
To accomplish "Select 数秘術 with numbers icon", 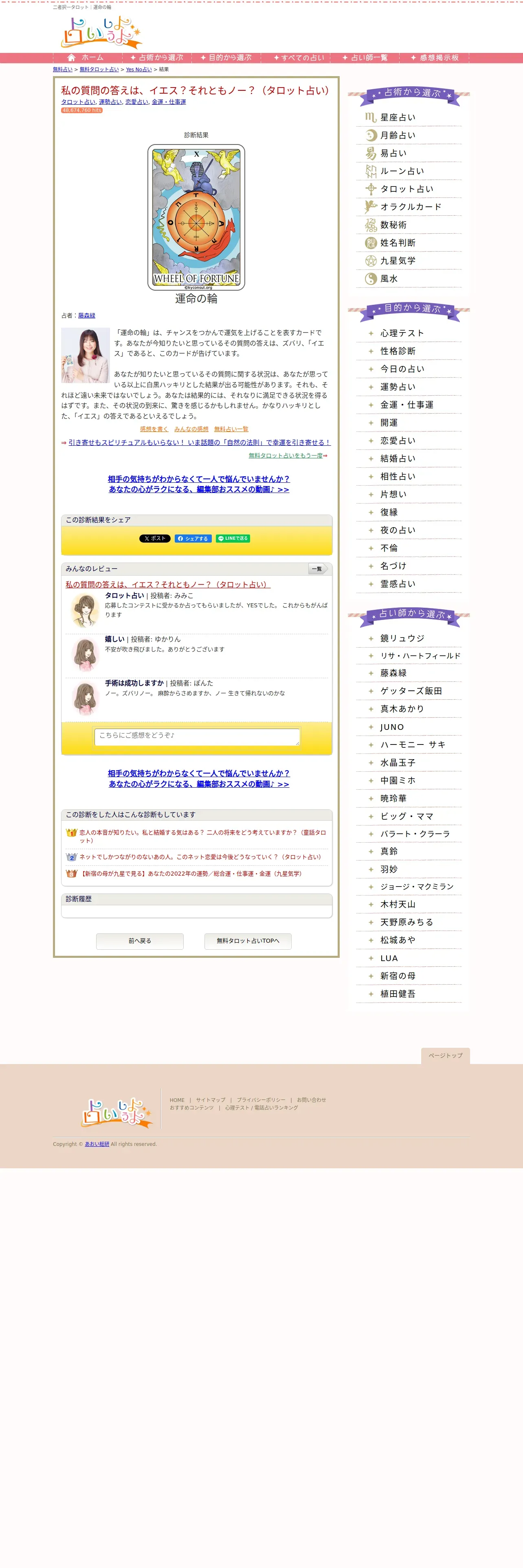I will click(409, 225).
